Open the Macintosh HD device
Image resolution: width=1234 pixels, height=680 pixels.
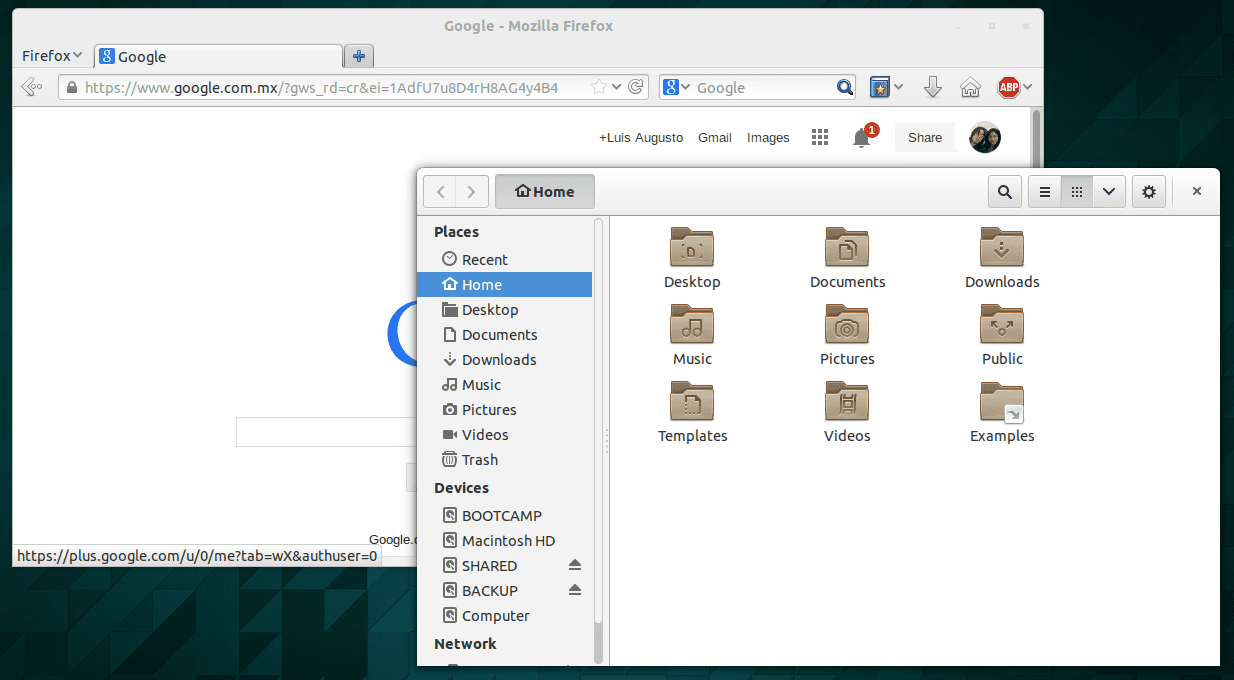coord(504,541)
